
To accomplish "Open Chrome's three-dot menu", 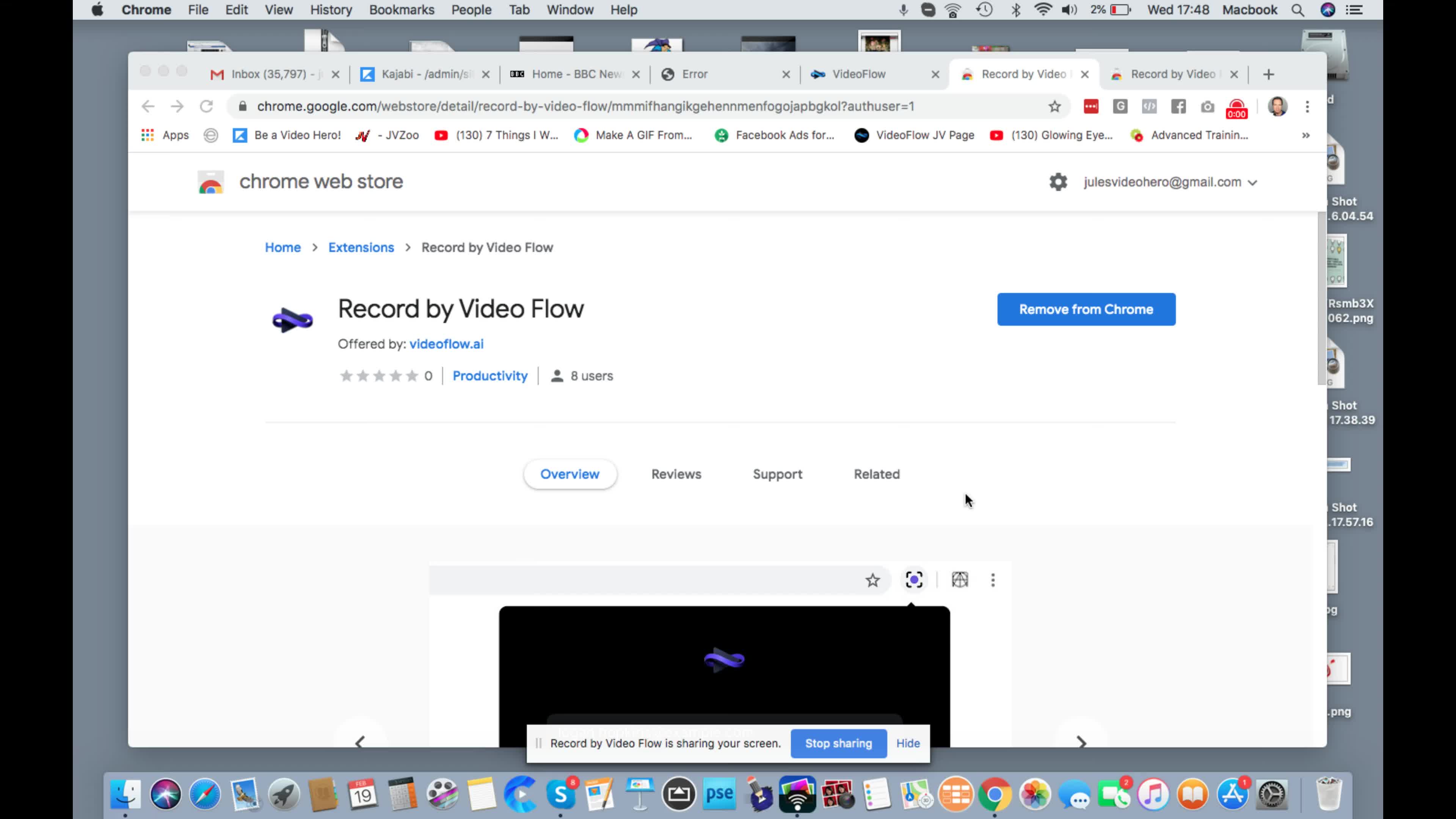I will (1307, 106).
